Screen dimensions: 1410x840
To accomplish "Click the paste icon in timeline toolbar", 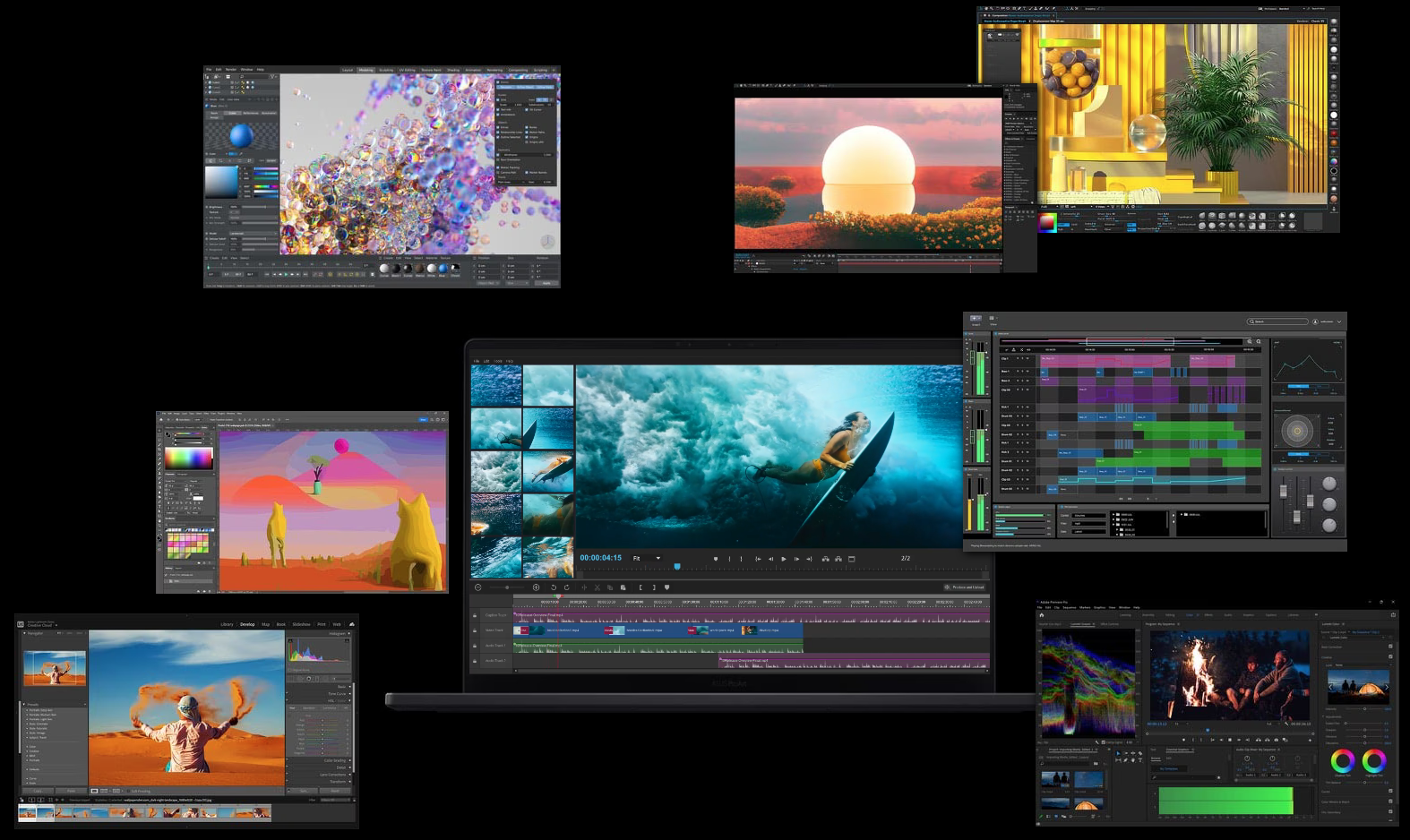I will click(x=623, y=587).
